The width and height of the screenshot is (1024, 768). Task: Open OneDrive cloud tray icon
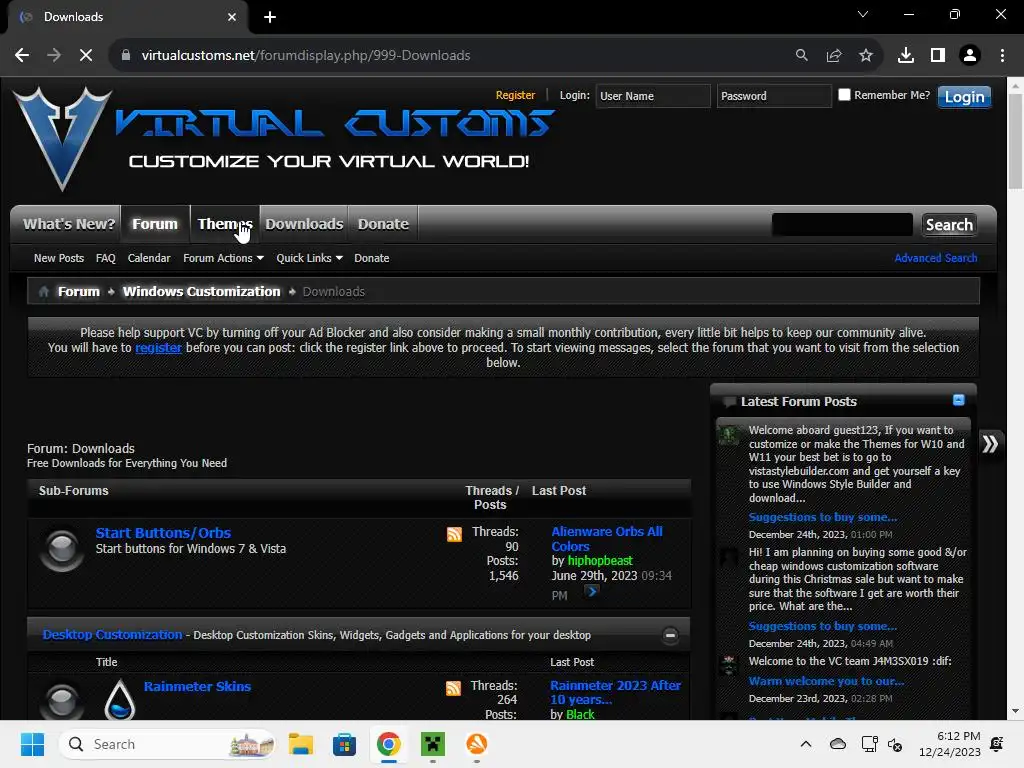pyautogui.click(x=838, y=744)
